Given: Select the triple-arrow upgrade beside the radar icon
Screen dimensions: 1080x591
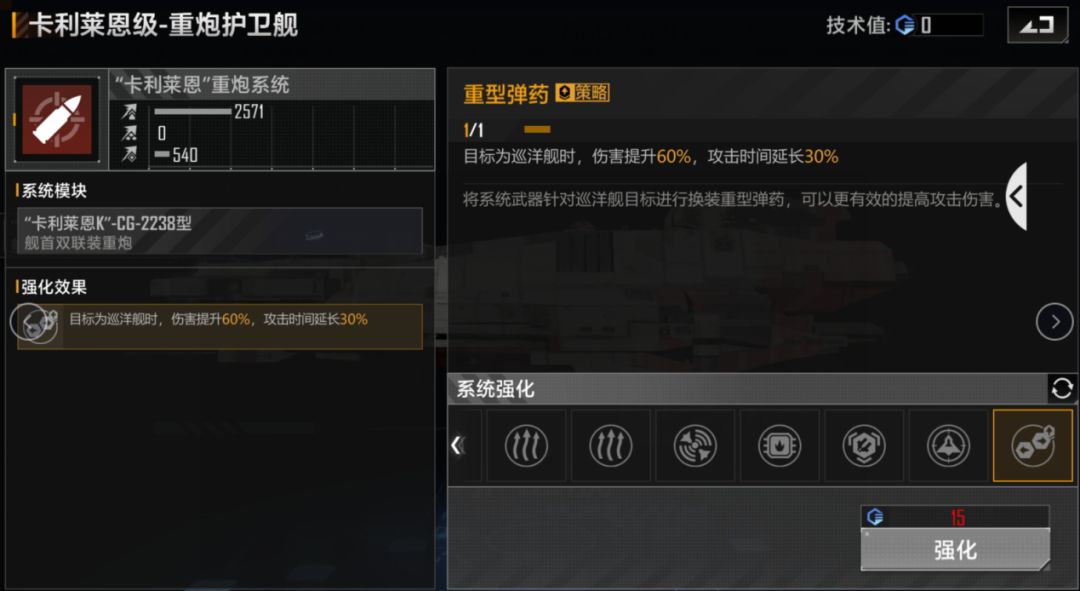Looking at the screenshot, I should coord(610,445).
